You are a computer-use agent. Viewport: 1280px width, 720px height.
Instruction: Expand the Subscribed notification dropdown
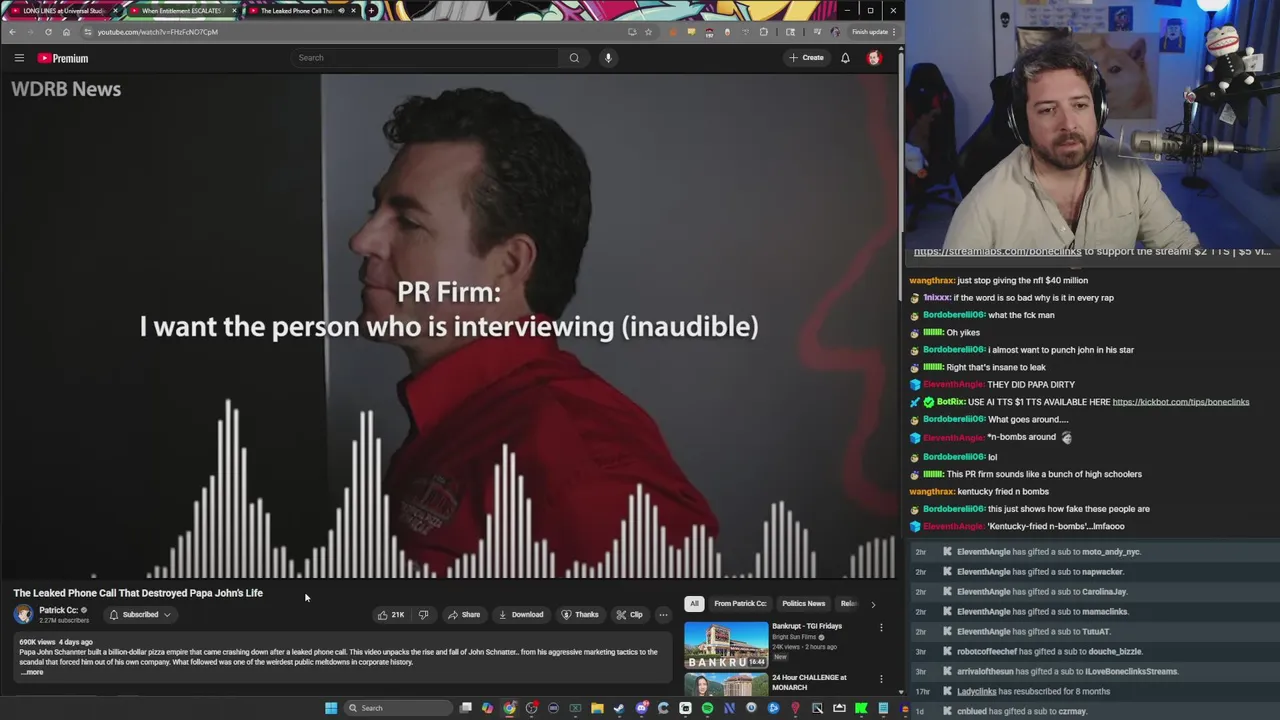140,615
